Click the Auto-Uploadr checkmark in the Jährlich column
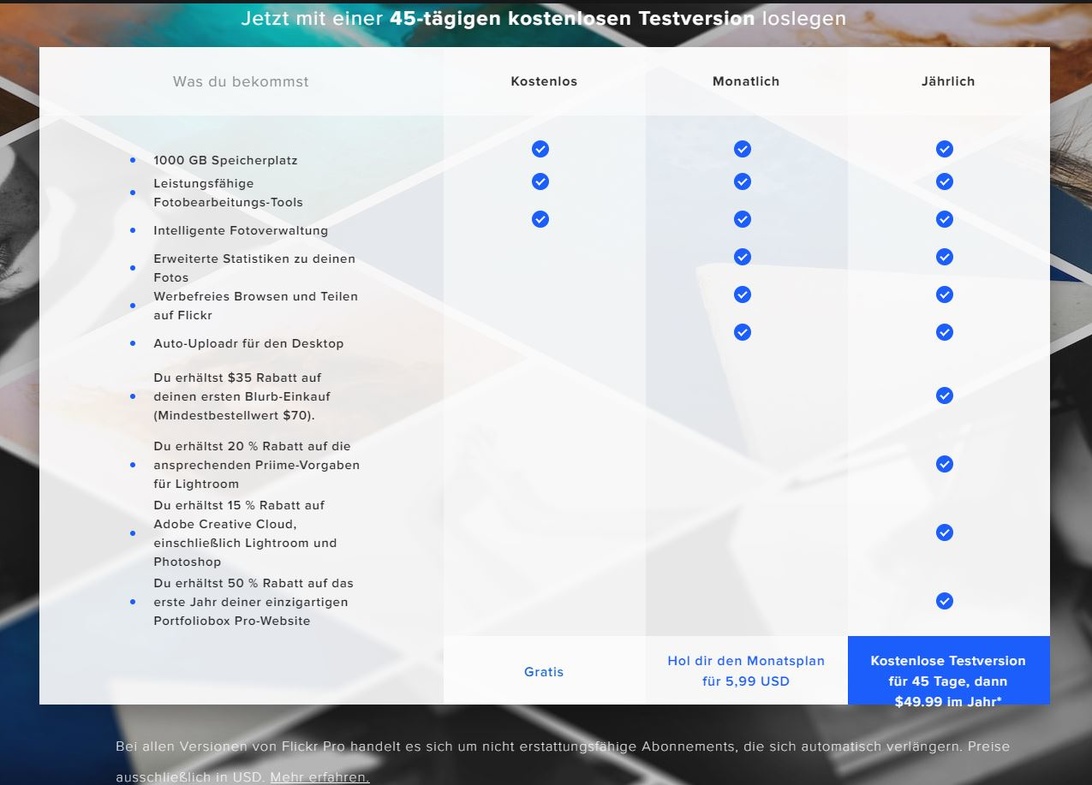1092x785 pixels. pos(944,332)
